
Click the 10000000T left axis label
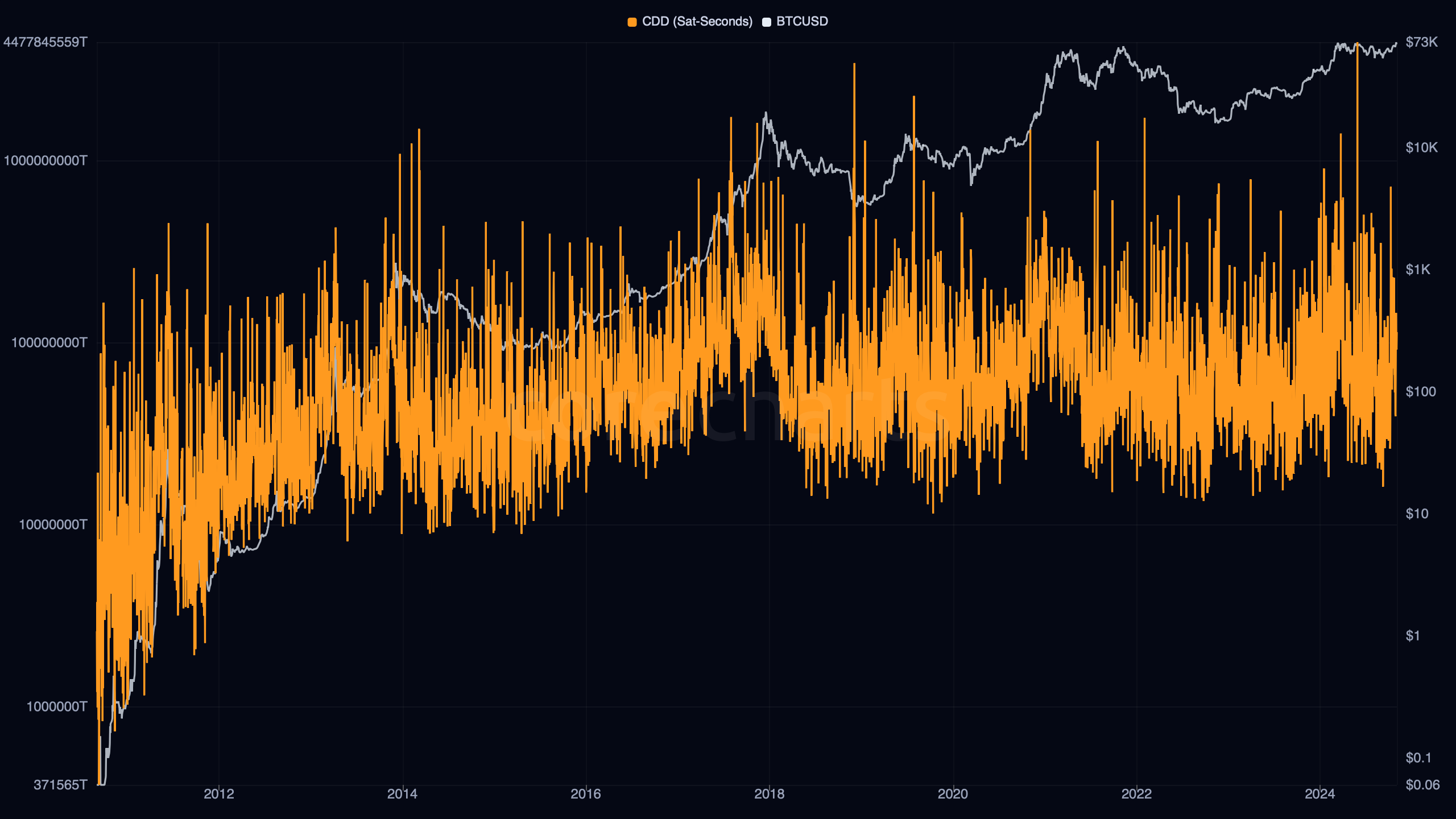(x=53, y=524)
